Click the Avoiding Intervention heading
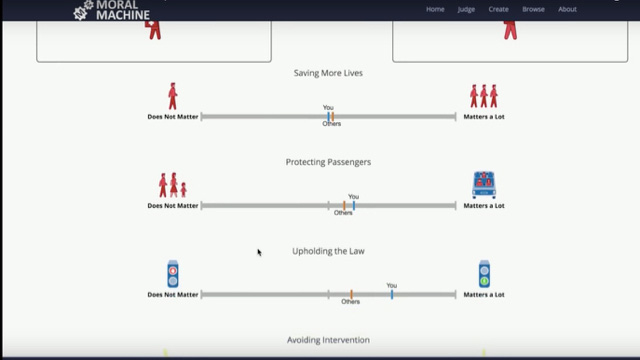640x360 pixels. tap(328, 340)
